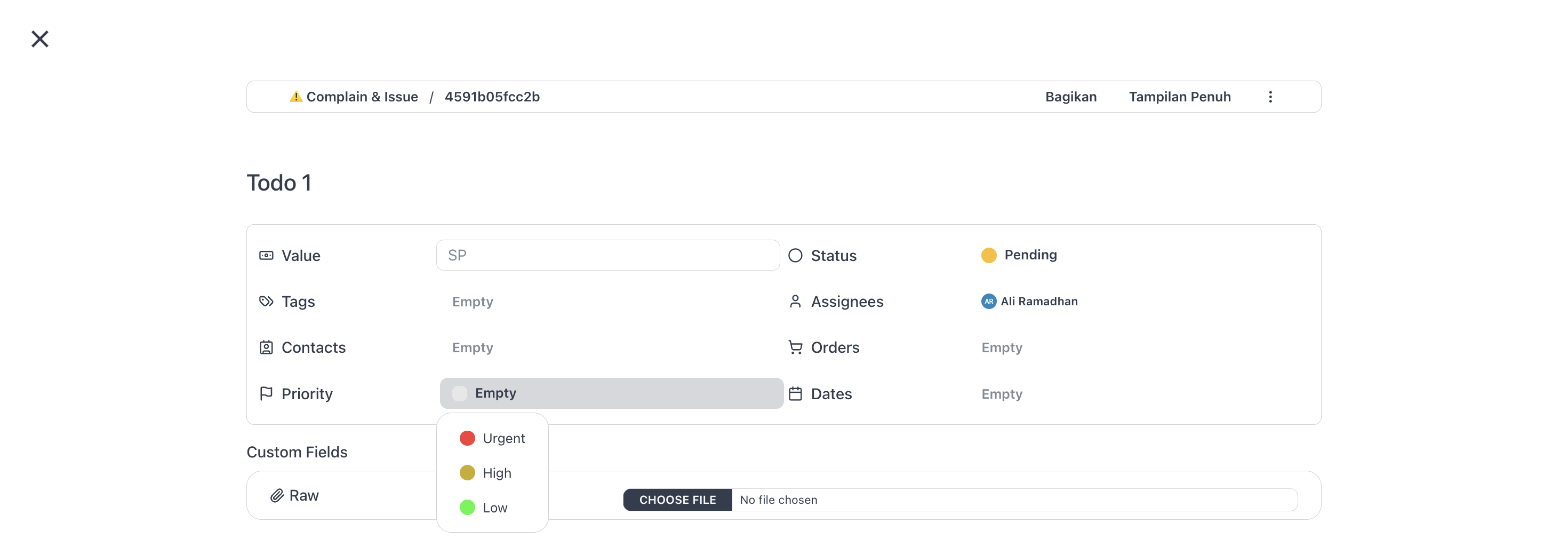Select Urgent priority option
Viewport: 1568px width, 538px height.
(492, 438)
